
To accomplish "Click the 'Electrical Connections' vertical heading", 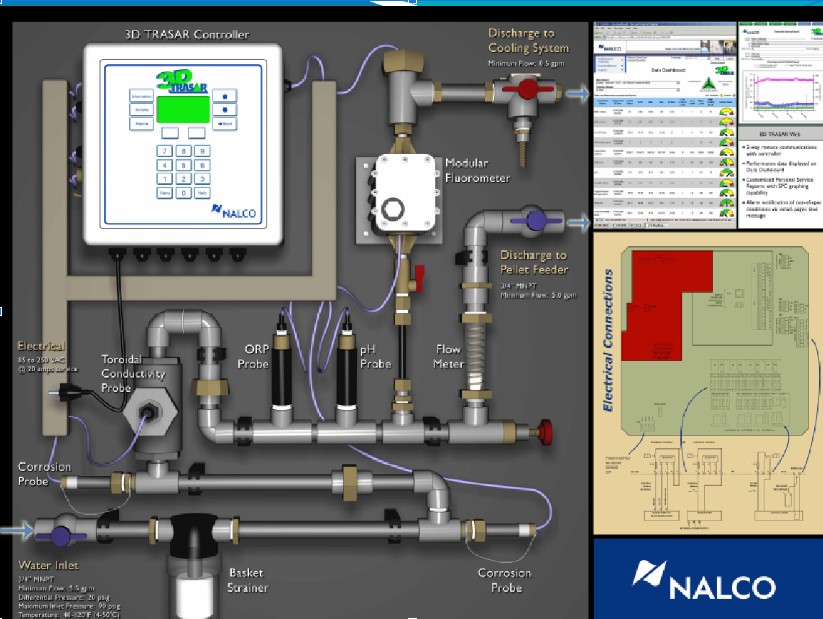I will tap(609, 340).
